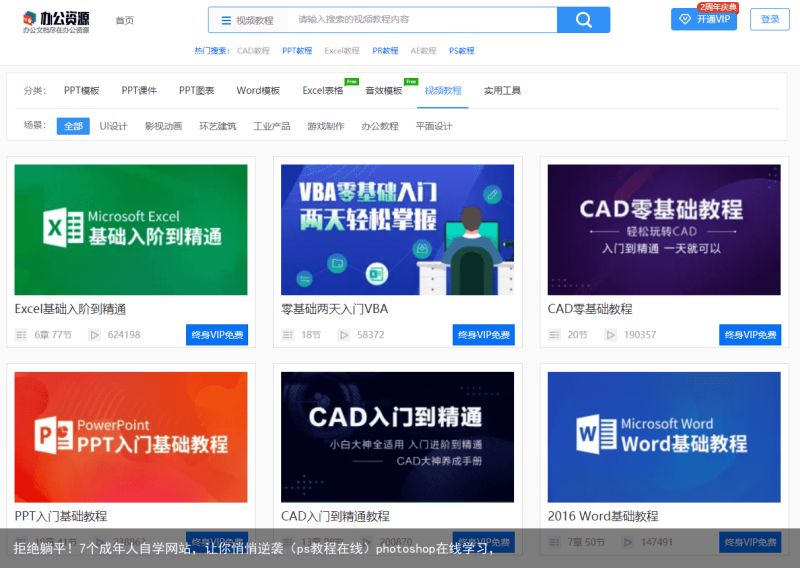Click the 登录 login button
This screenshot has height=568, width=800.
click(770, 19)
